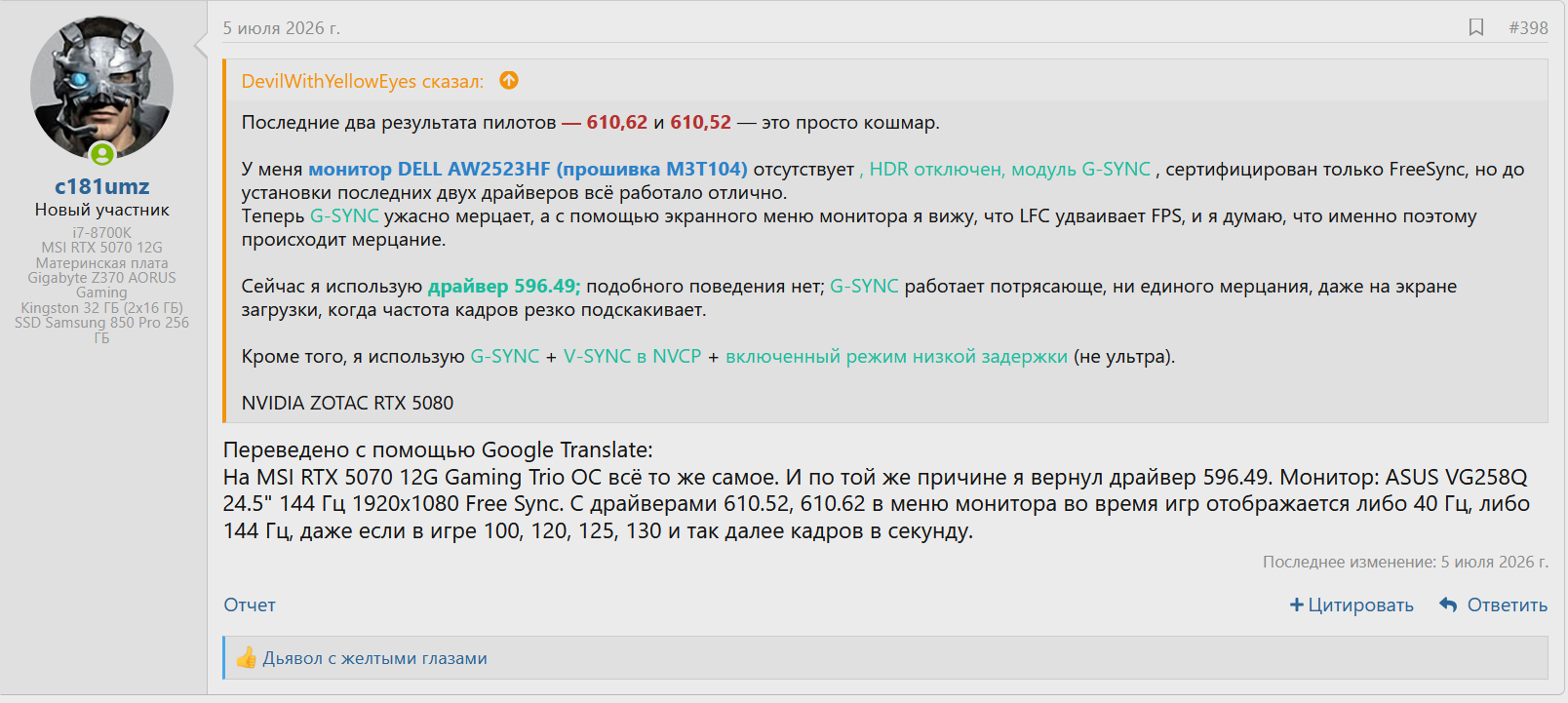Image resolution: width=1568 pixels, height=703 pixels.
Task: Click the Ответить reply button
Action: pyautogui.click(x=1508, y=605)
